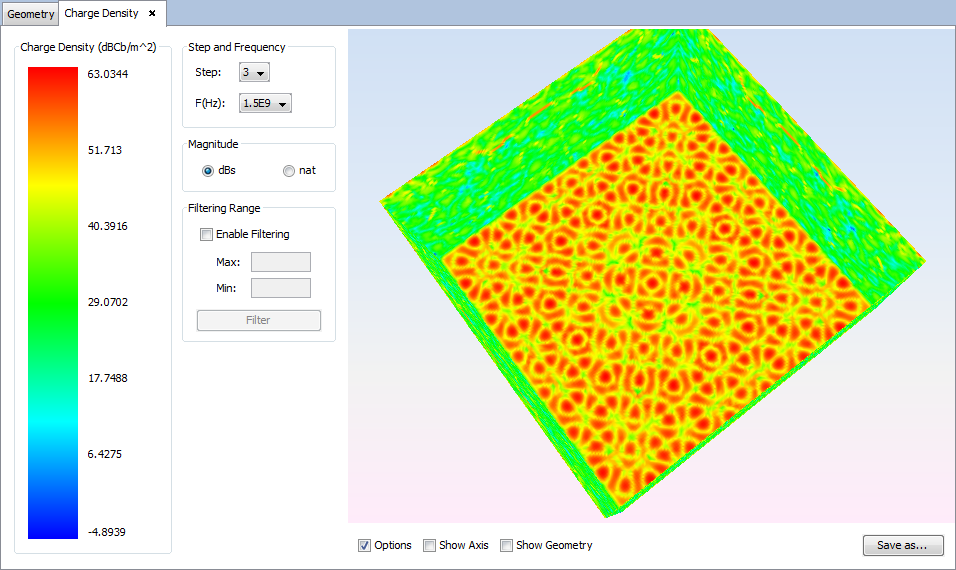Open the Step dropdown

click(254, 72)
